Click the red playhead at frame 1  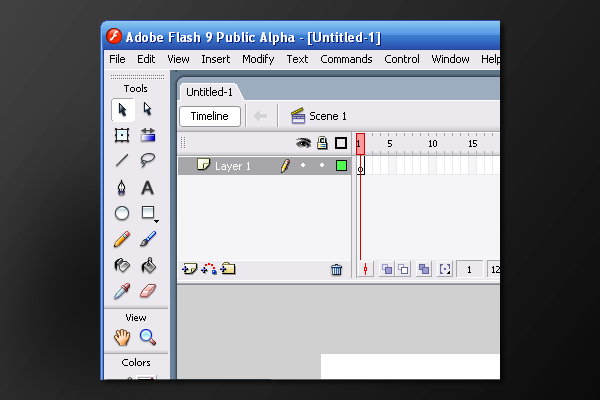[x=360, y=144]
